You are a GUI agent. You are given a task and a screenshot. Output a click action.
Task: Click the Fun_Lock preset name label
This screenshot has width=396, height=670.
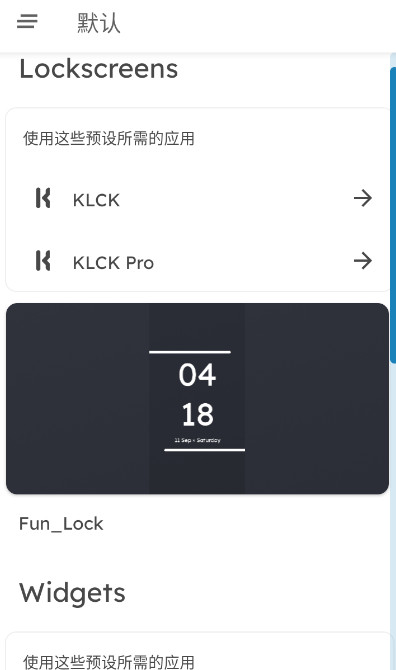click(61, 524)
